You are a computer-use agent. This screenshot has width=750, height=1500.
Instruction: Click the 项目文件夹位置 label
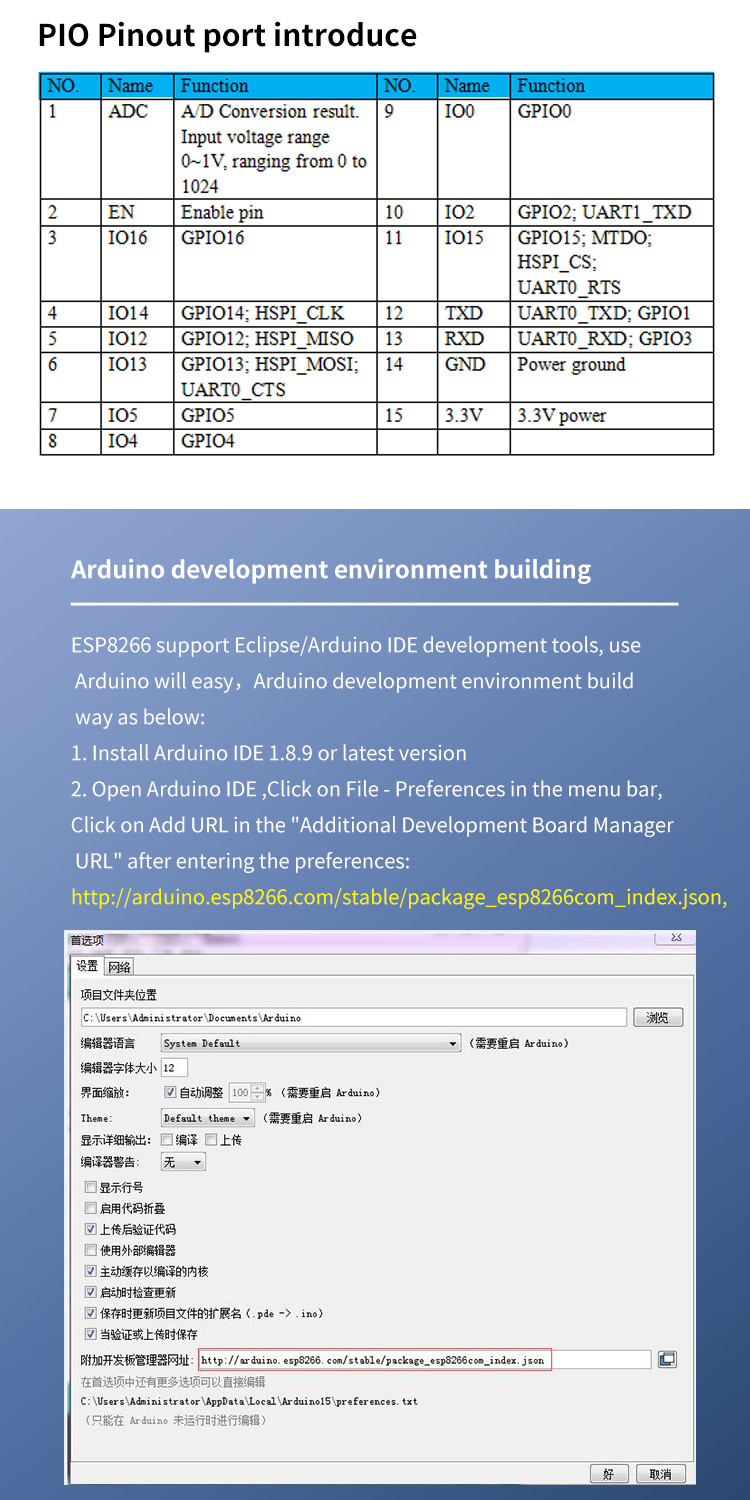(118, 995)
